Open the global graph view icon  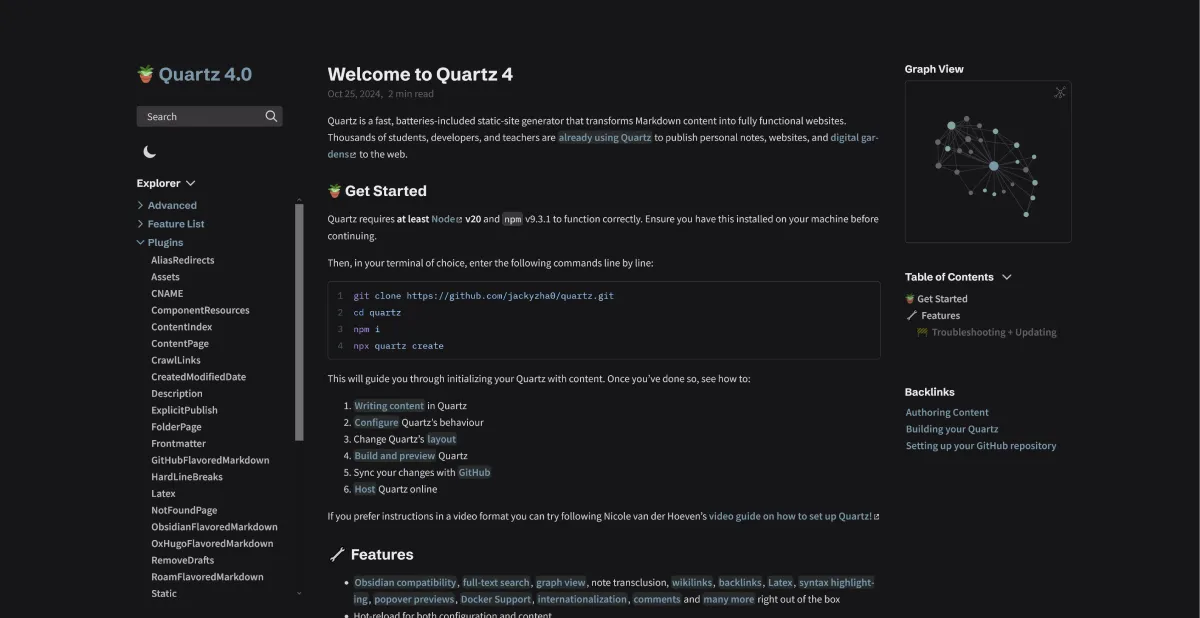point(1060,93)
